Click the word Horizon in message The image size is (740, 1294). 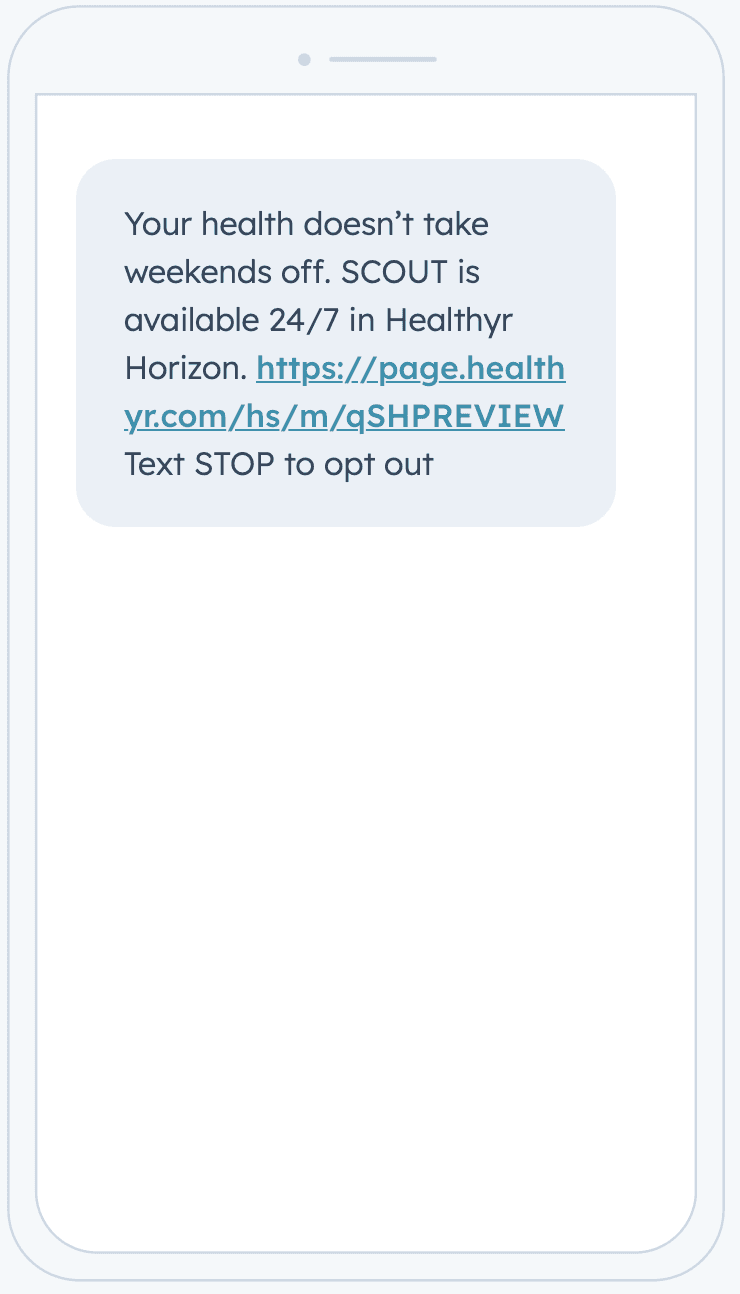click(x=185, y=368)
